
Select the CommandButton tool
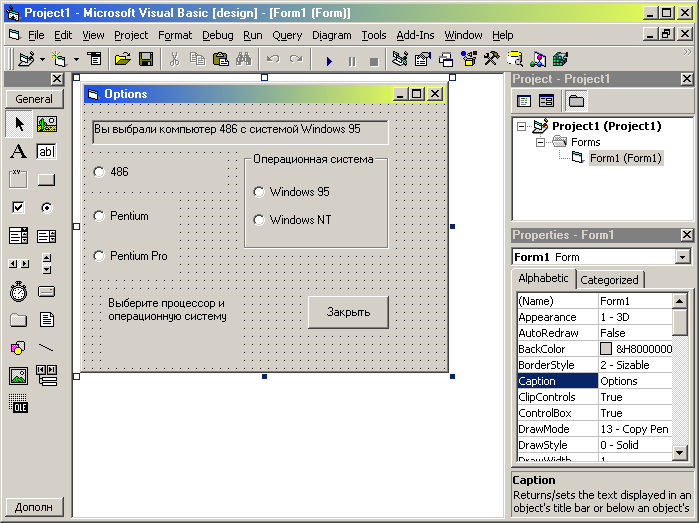(x=47, y=180)
